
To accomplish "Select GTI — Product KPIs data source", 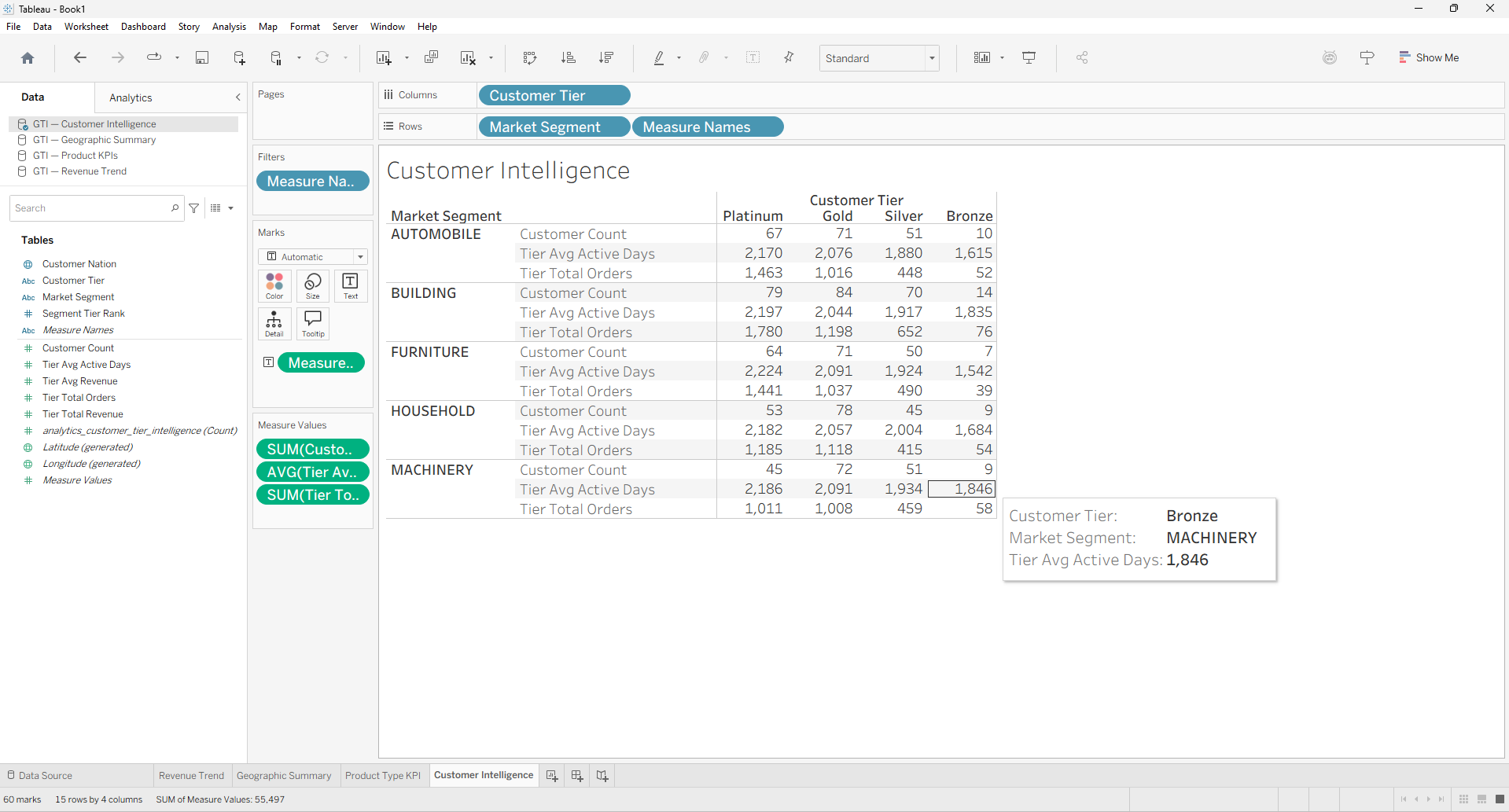I will [x=75, y=156].
